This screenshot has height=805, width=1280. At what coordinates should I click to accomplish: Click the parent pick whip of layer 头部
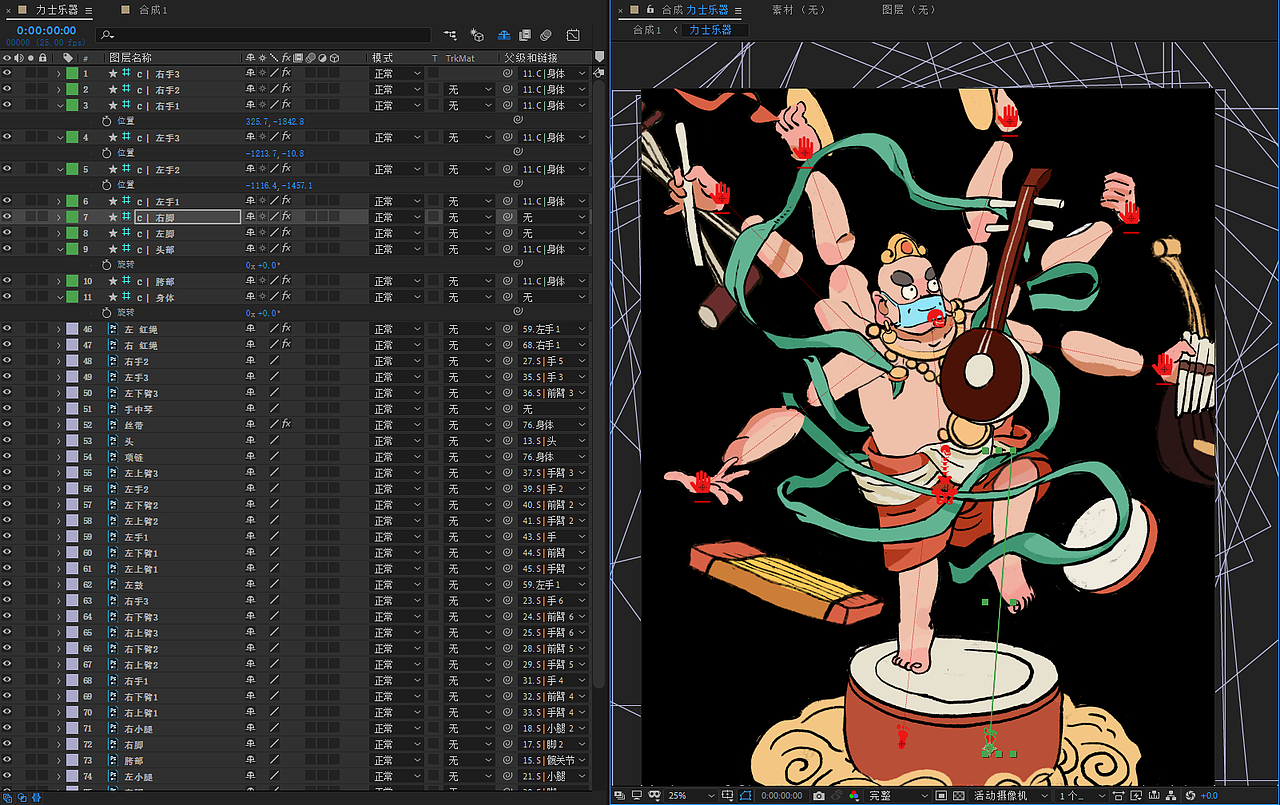pos(507,249)
